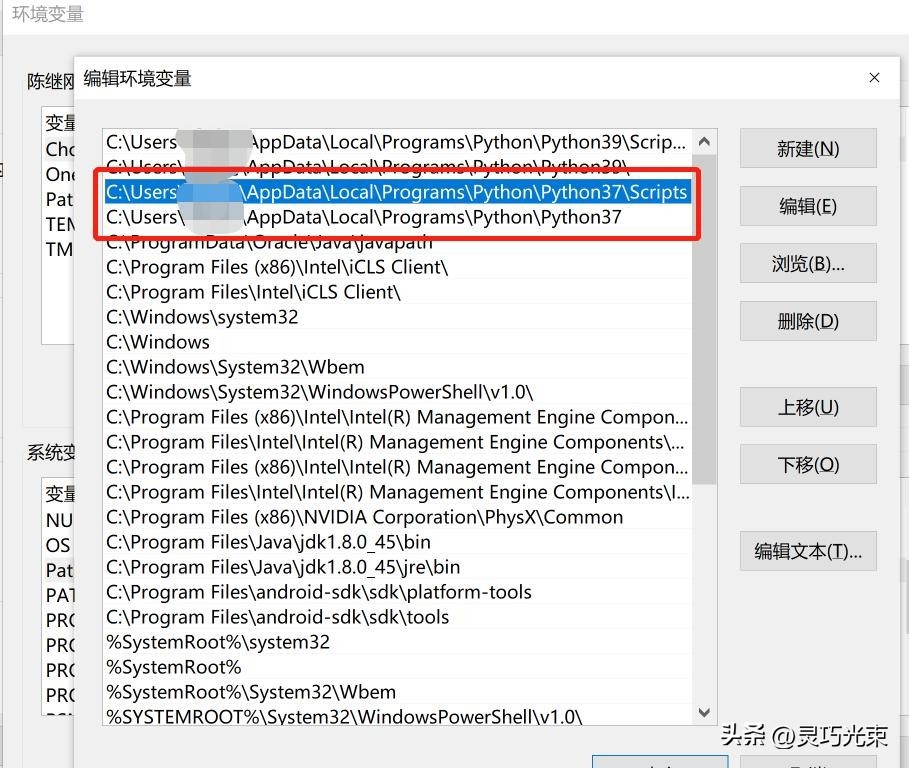The width and height of the screenshot is (909, 768).
Task: Click 下移(O) to move entry down
Action: click(x=808, y=464)
